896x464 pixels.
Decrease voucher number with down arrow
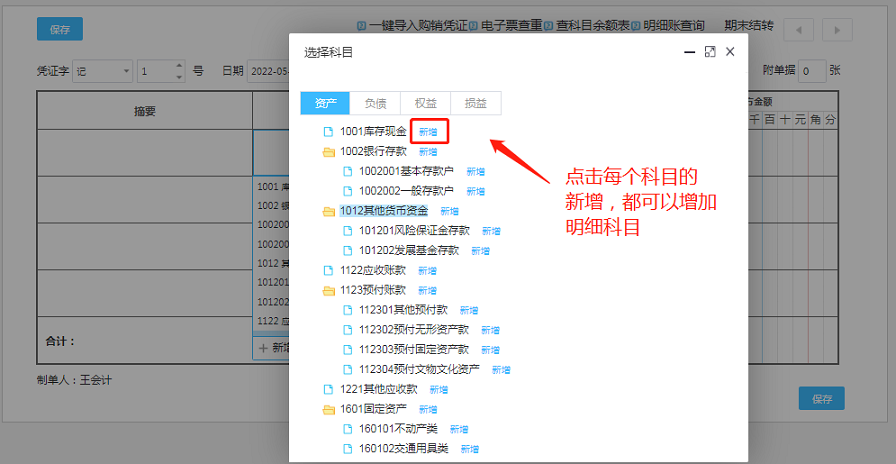[x=179, y=77]
